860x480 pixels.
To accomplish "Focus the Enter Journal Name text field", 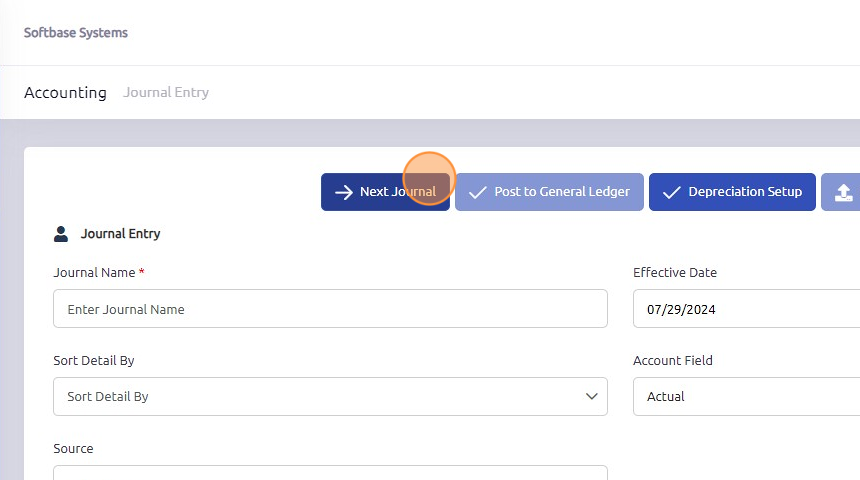I will point(330,309).
